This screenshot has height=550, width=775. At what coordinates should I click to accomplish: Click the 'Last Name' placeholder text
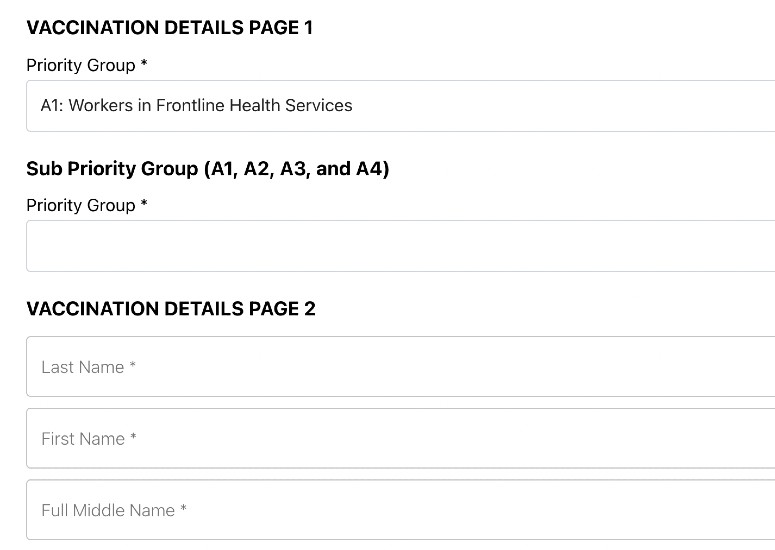point(83,367)
